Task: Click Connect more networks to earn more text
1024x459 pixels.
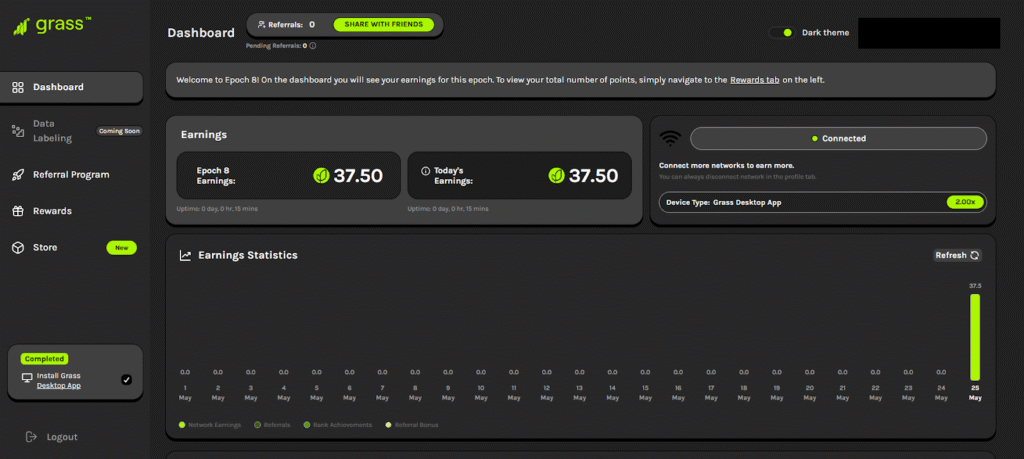Action: (726, 166)
